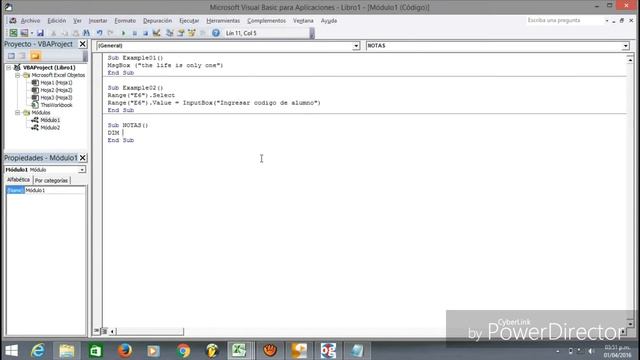640x360 pixels.
Task: Undo the last edit with the Undo icon
Action: pos(99,33)
